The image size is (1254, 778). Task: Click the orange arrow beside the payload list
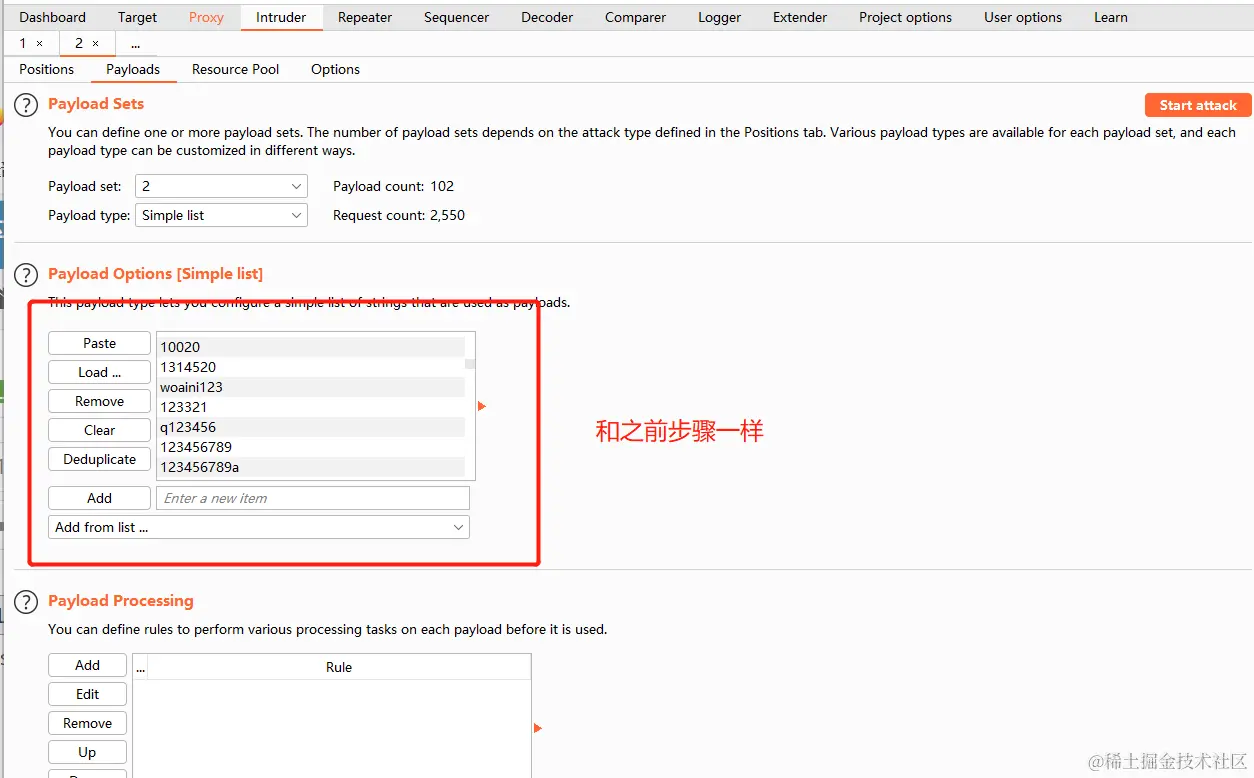(483, 406)
